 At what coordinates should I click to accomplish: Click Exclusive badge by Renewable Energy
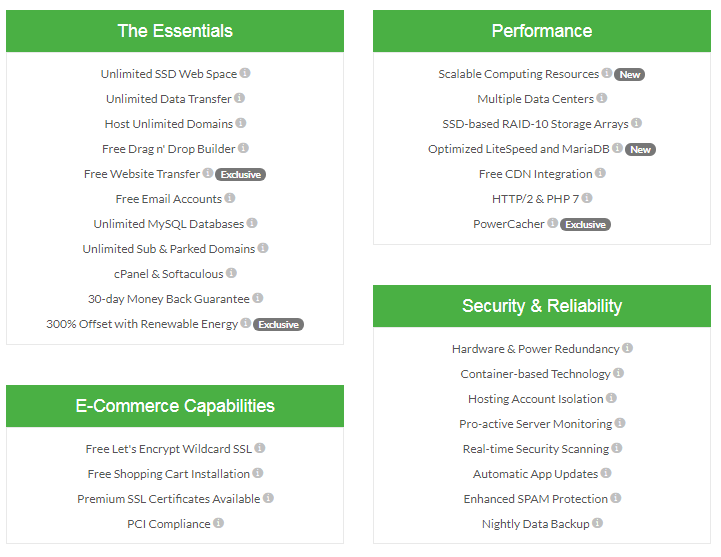pyautogui.click(x=278, y=324)
